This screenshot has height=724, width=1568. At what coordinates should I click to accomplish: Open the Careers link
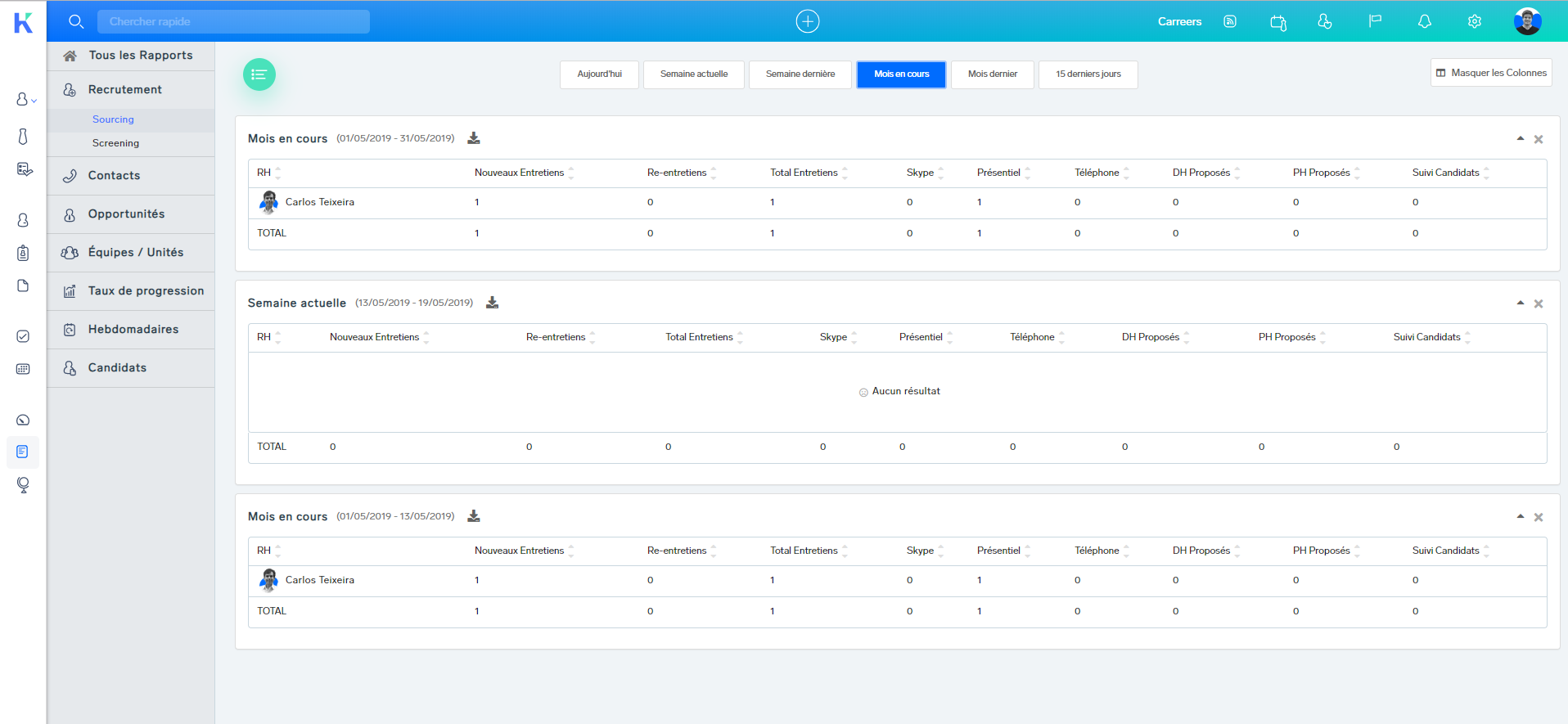(x=1179, y=21)
